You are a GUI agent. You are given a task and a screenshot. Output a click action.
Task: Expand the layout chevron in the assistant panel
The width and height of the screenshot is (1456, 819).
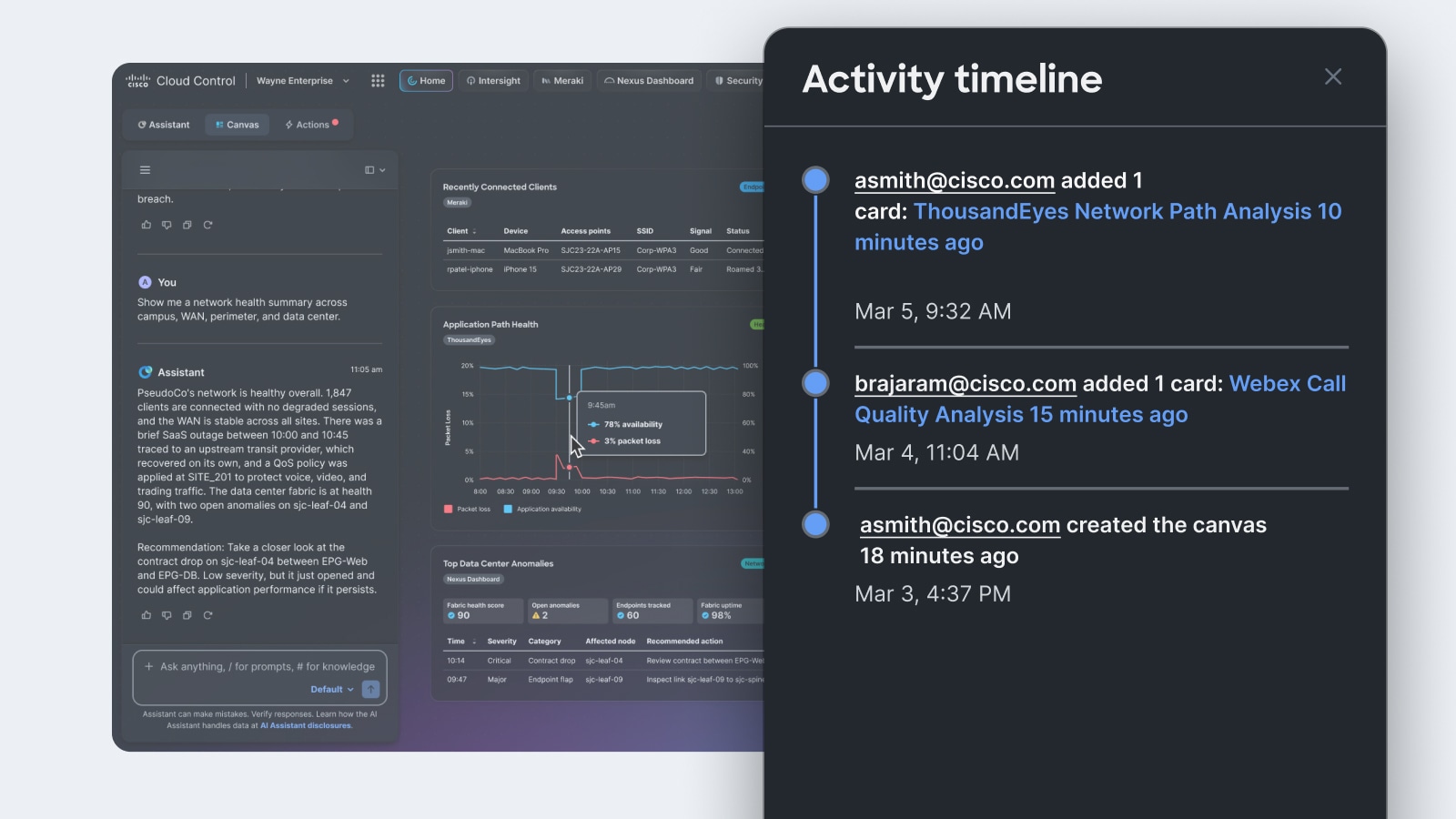pos(382,170)
